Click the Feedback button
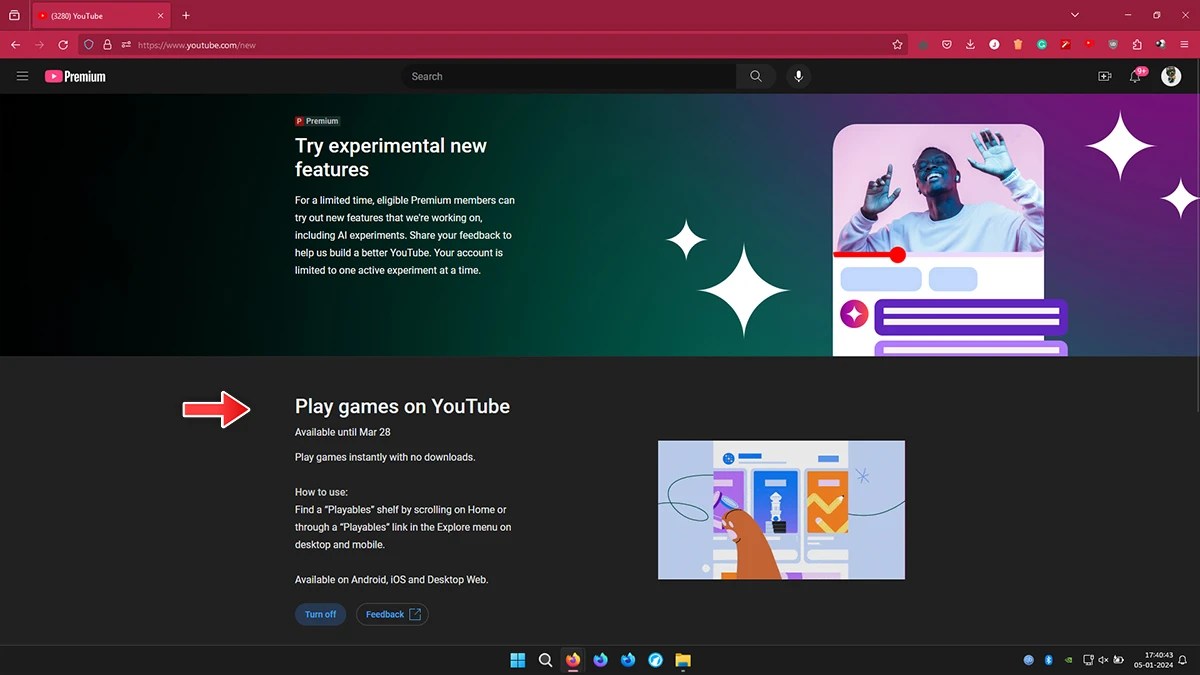This screenshot has width=1200, height=675. (392, 614)
